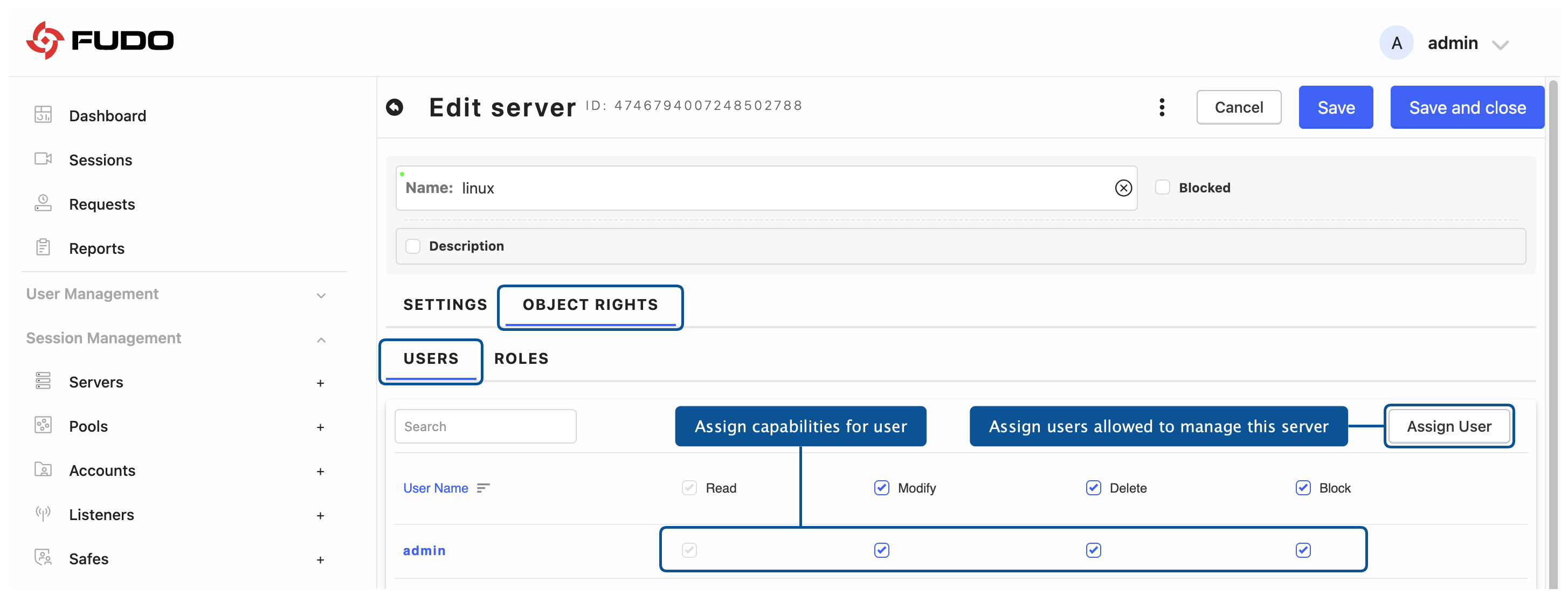Open the Sessions camera icon
This screenshot has height=602, width=1568.
(43, 159)
